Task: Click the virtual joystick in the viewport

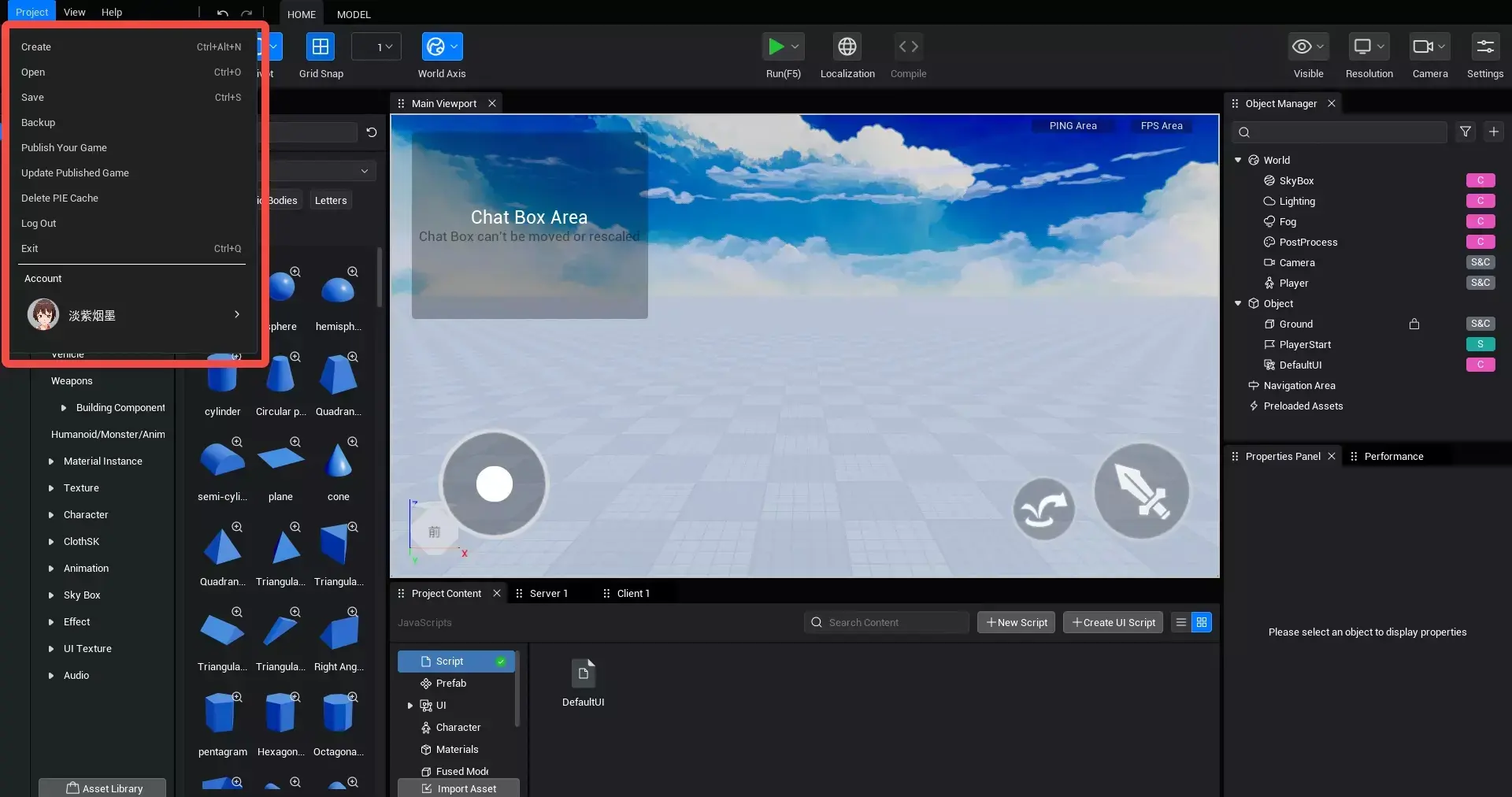Action: [x=495, y=484]
